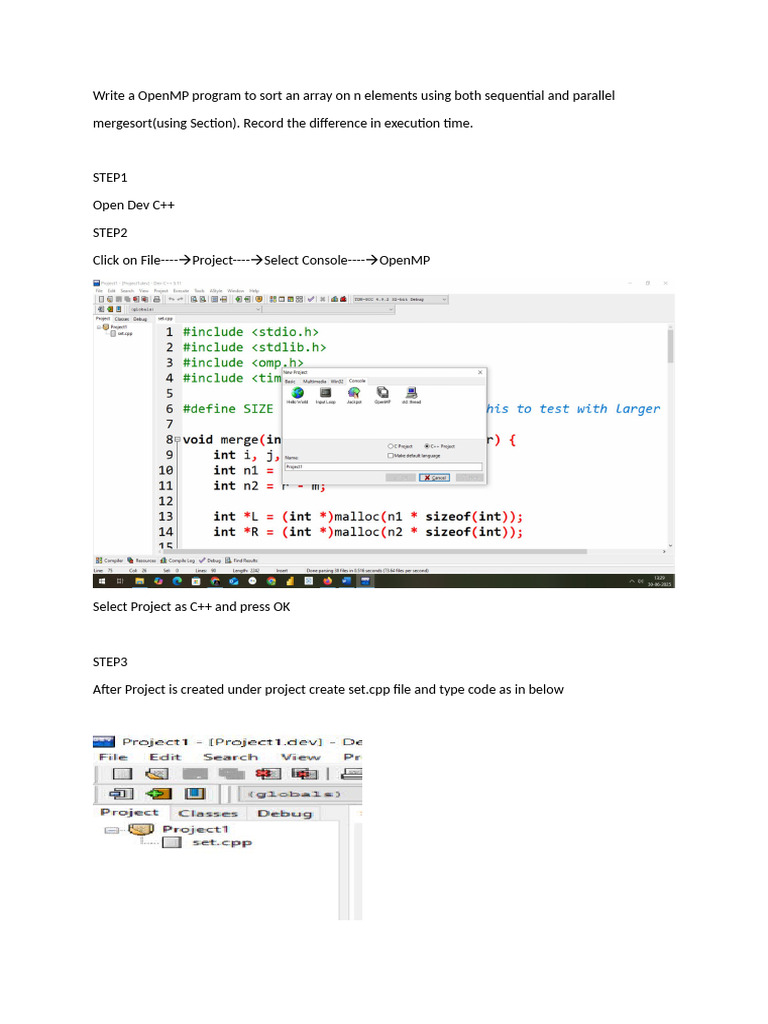Cancel the New Project dialog
Screen dimensions: 768x1024
(434, 477)
